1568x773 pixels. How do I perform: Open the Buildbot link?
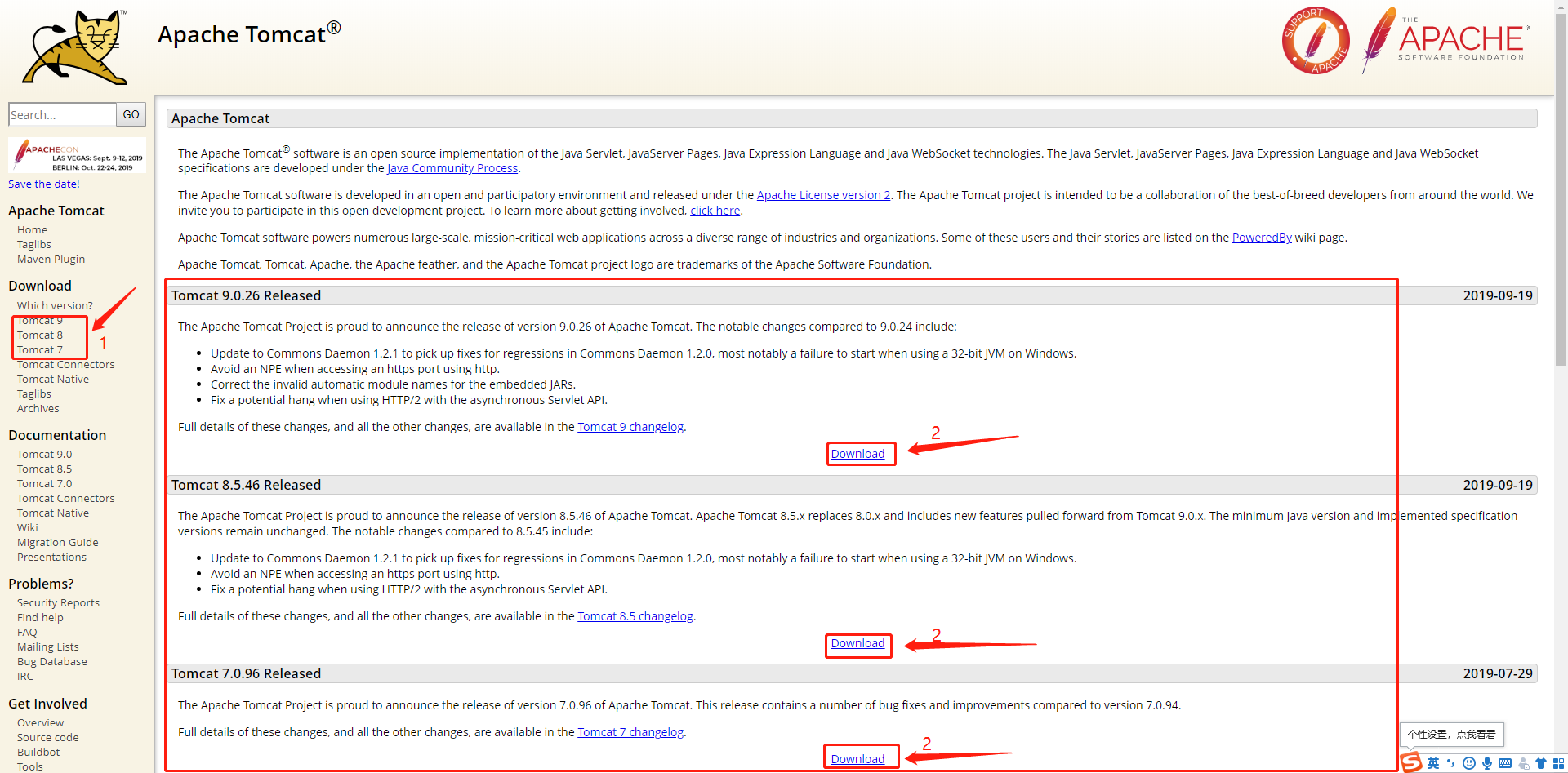tap(38, 753)
